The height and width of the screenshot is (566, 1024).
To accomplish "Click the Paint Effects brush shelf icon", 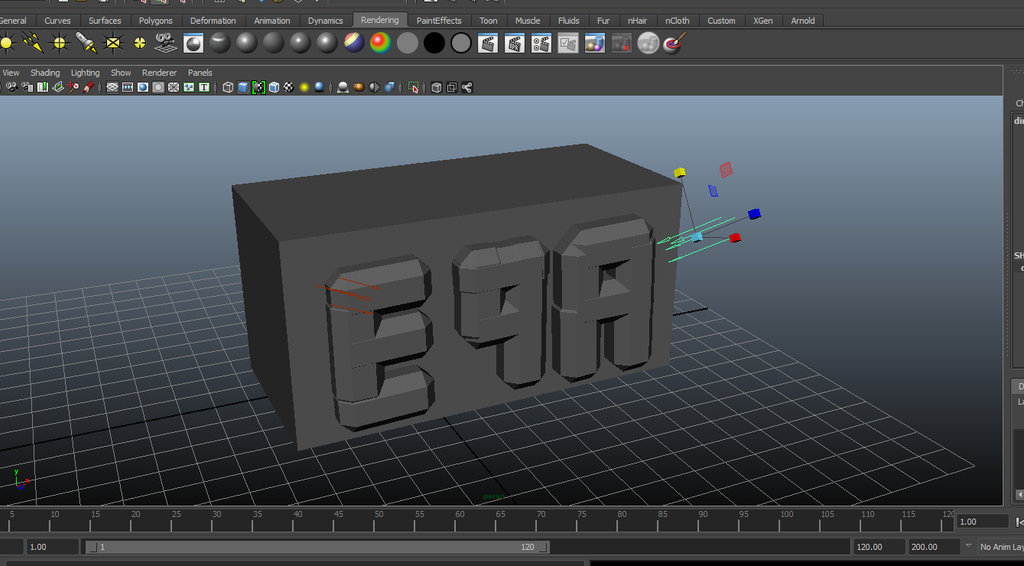I will pos(675,43).
